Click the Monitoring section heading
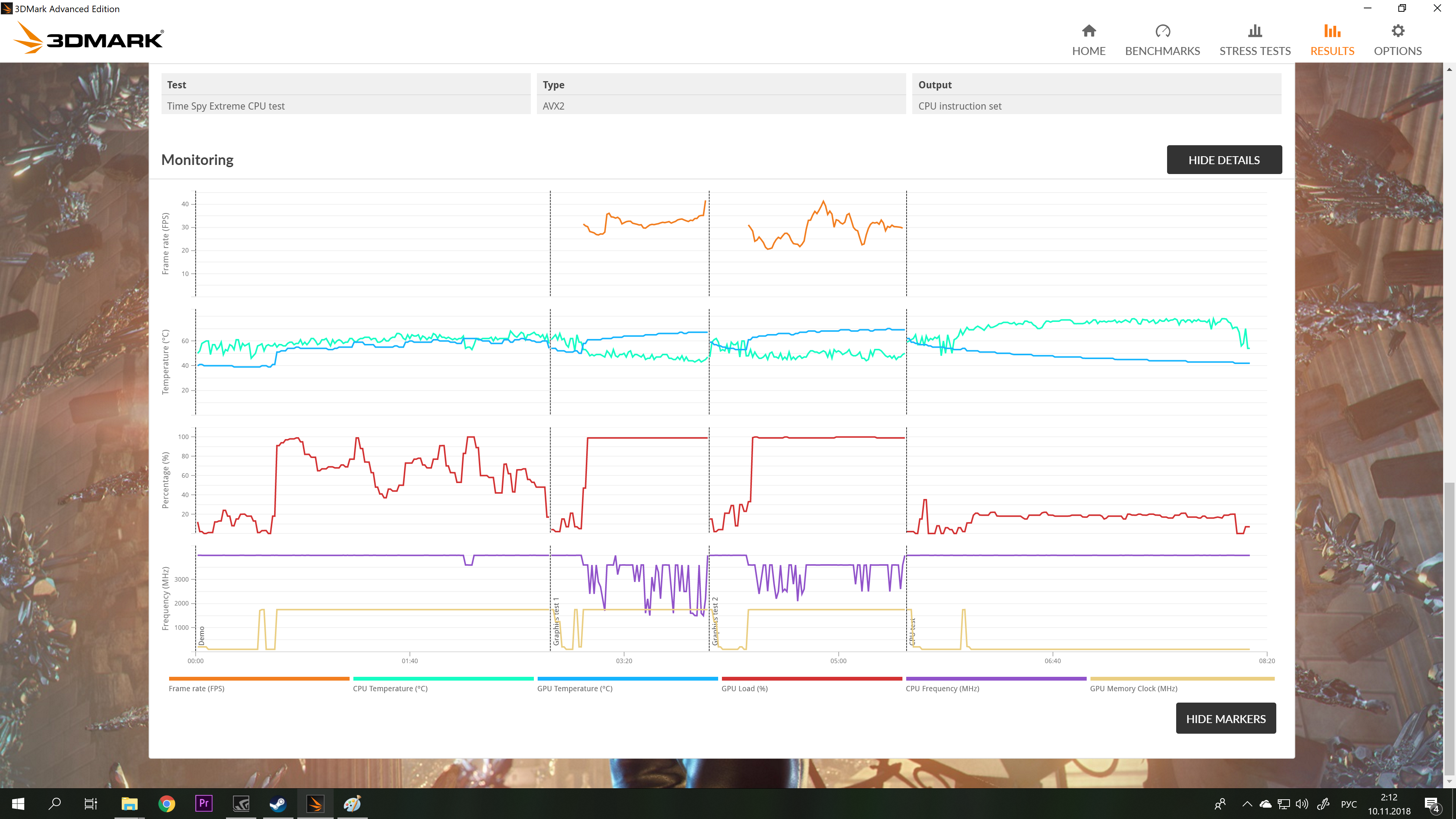 click(x=197, y=159)
